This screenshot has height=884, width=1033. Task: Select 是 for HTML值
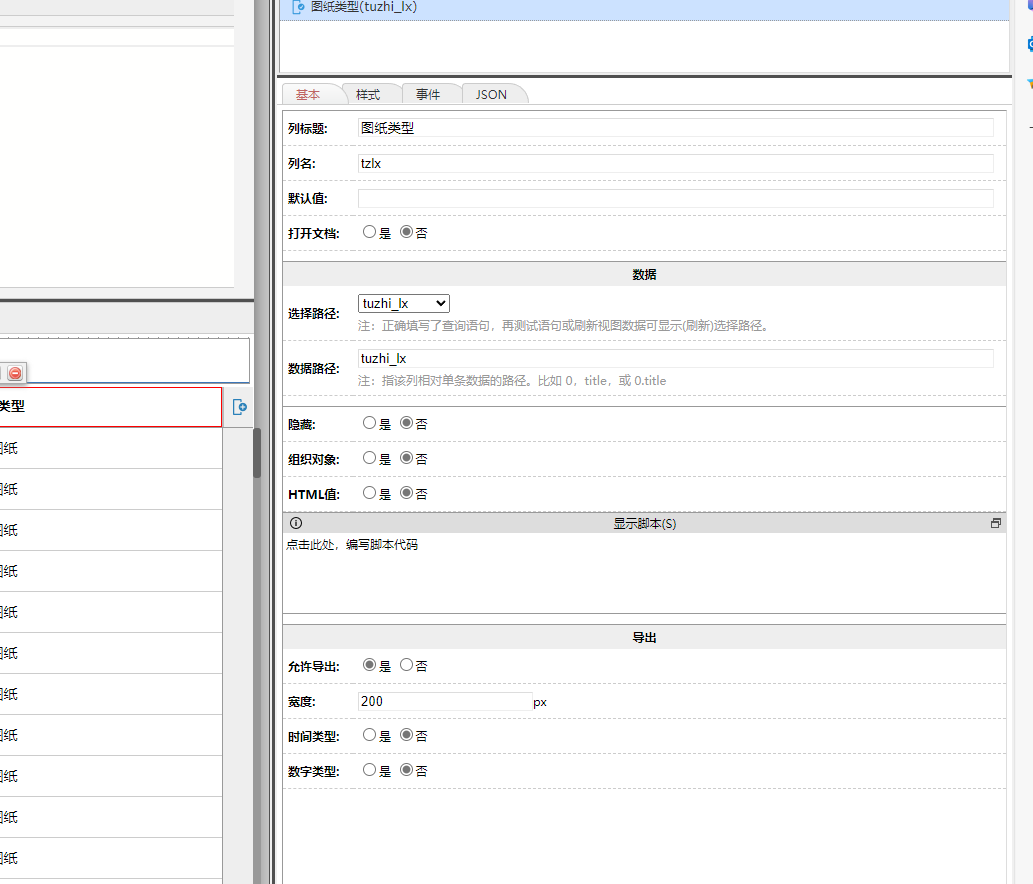click(x=369, y=493)
